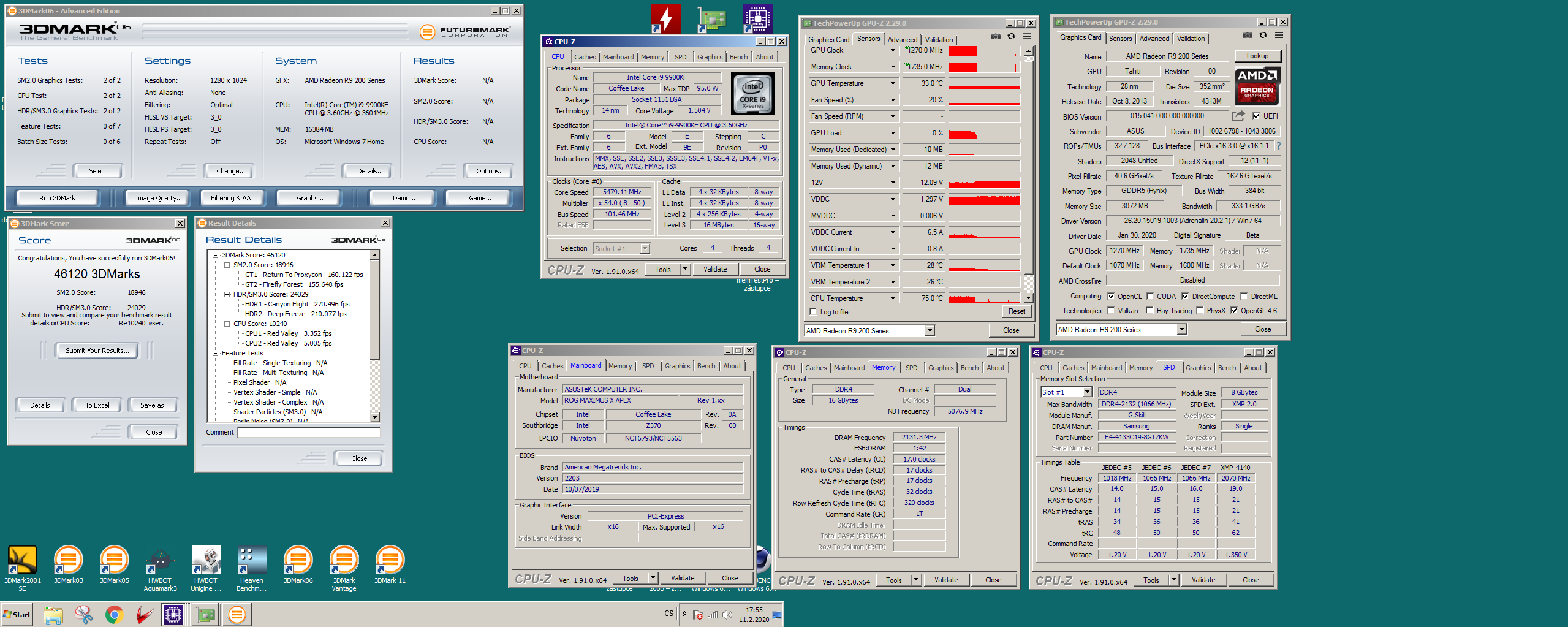The image size is (1568, 627).
Task: Click BIOS export share arrow icon
Action: tap(1238, 116)
